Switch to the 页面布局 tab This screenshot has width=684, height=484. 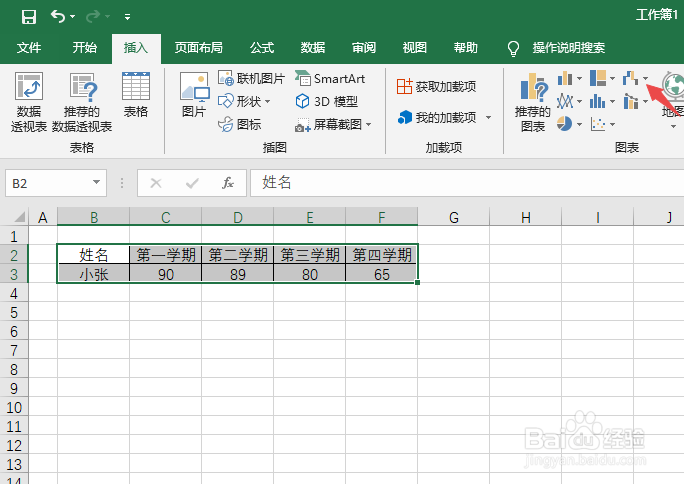(x=198, y=48)
